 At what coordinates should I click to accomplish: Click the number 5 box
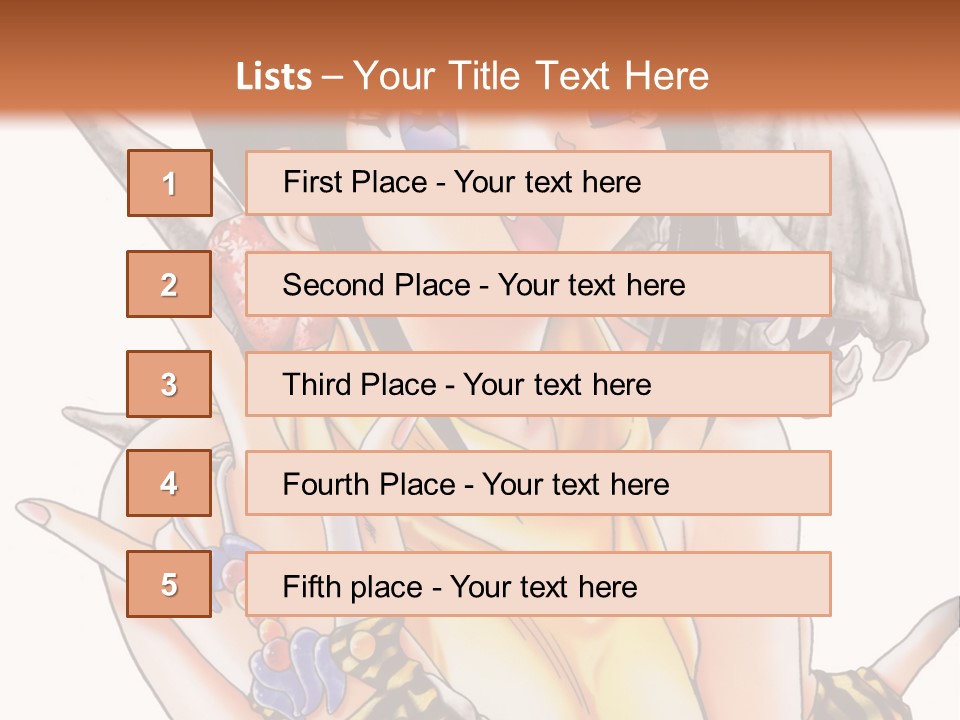(169, 584)
